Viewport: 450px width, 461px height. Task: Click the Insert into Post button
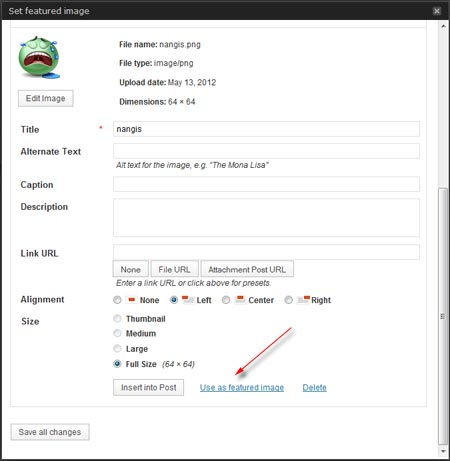pyautogui.click(x=148, y=387)
